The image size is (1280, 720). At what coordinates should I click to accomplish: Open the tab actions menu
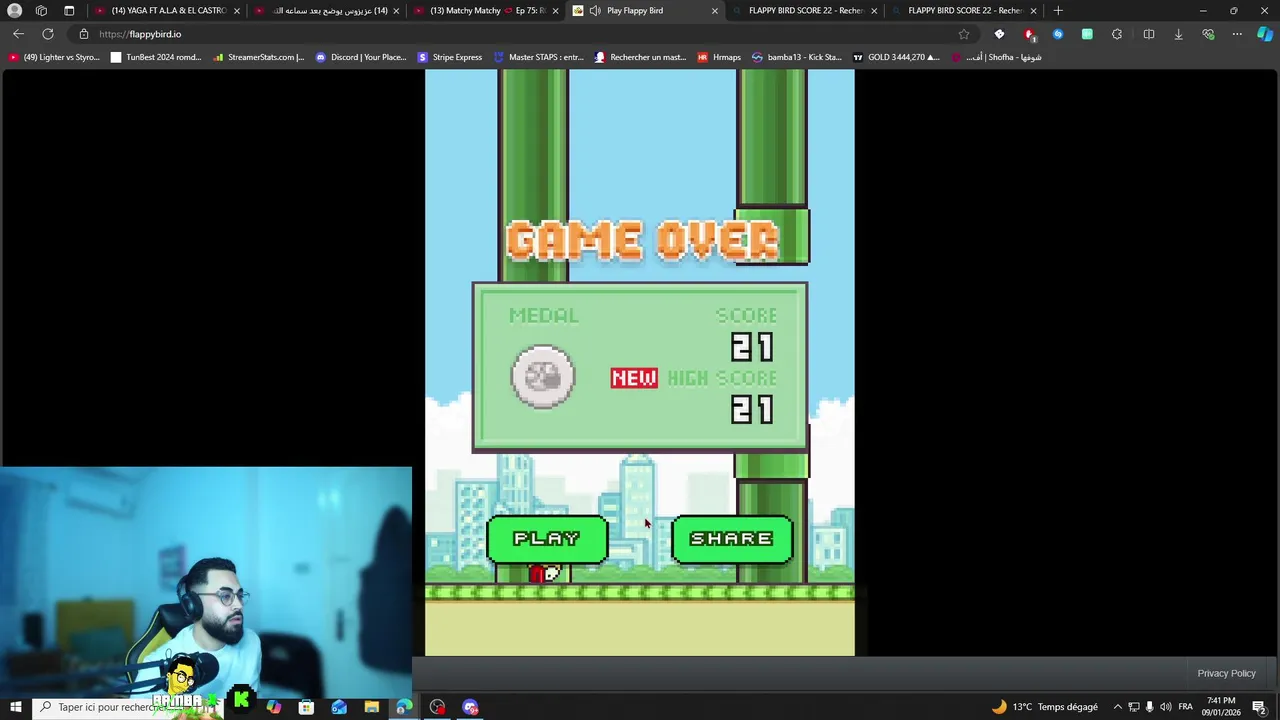[x=69, y=10]
